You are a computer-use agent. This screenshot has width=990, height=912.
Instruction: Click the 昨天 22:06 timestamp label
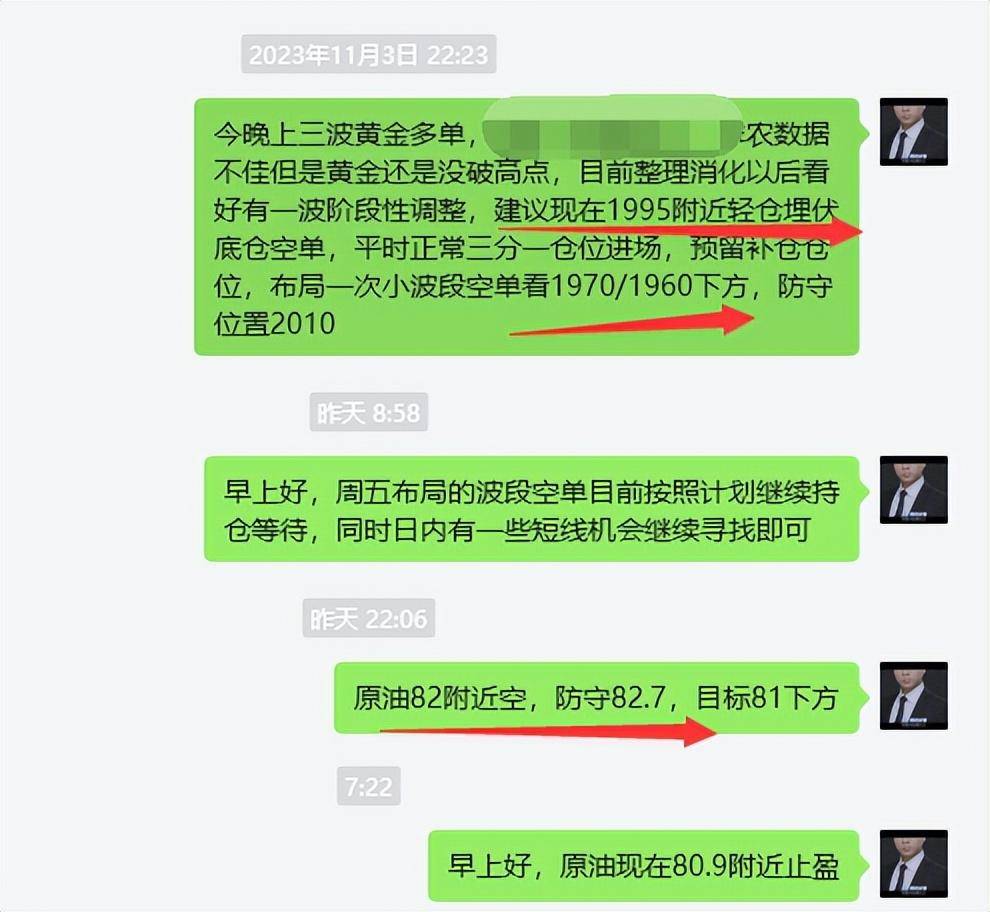point(368,618)
